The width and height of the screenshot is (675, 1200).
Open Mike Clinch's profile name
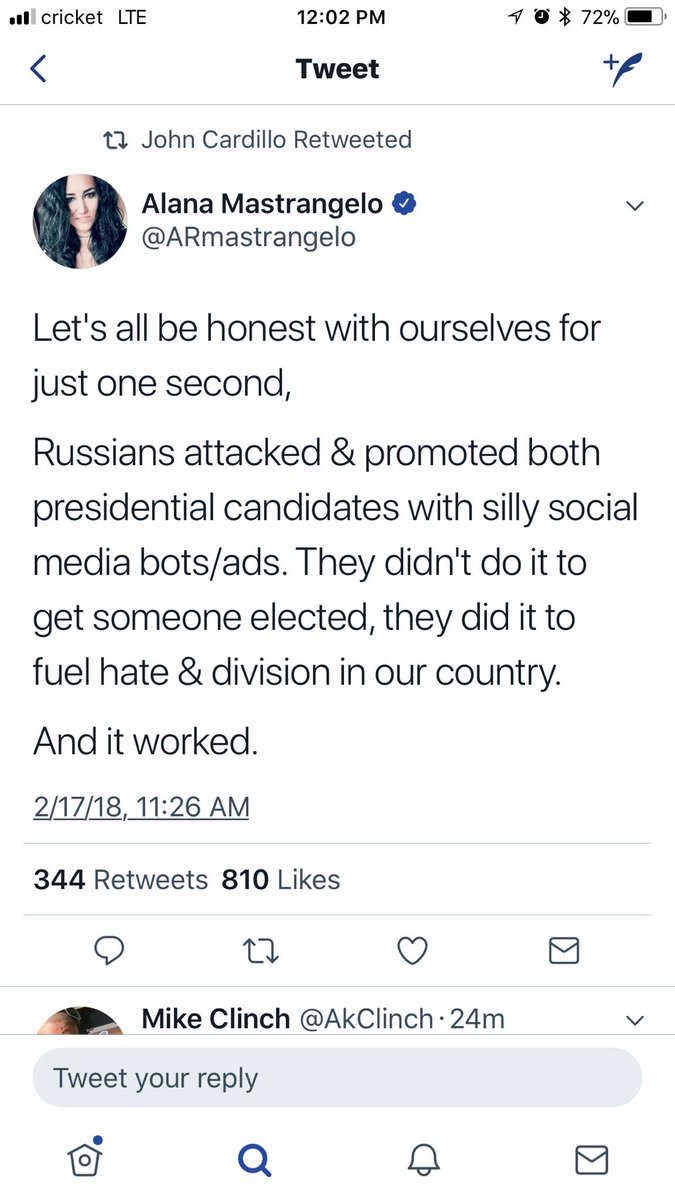[216, 1019]
